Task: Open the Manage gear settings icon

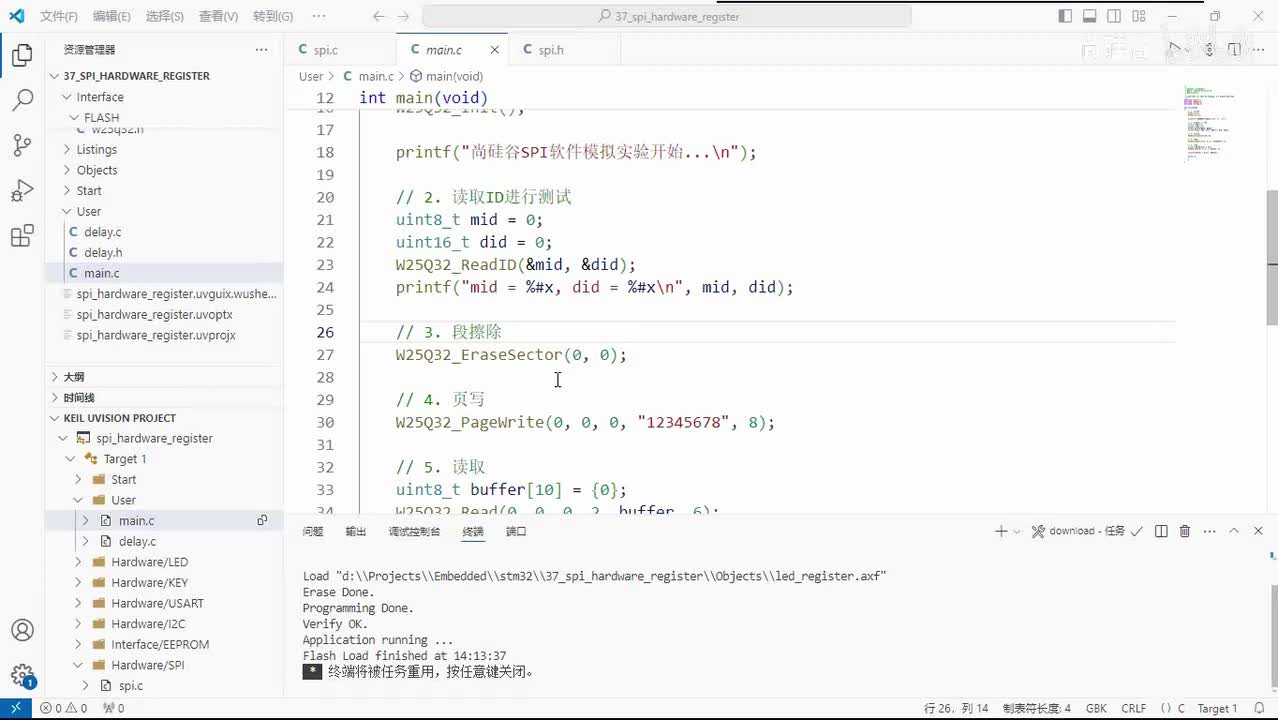Action: click(x=22, y=676)
